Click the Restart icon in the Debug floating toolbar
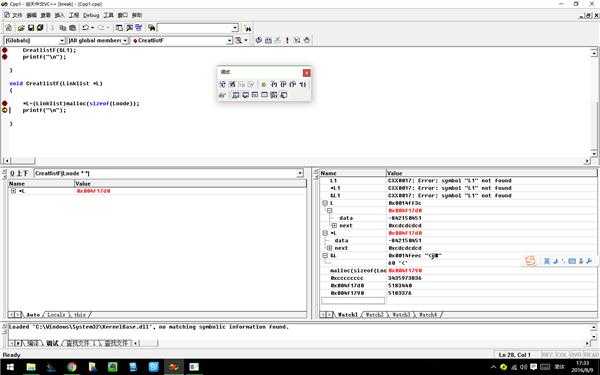Viewport: 600px width, 375px height. tap(222, 84)
